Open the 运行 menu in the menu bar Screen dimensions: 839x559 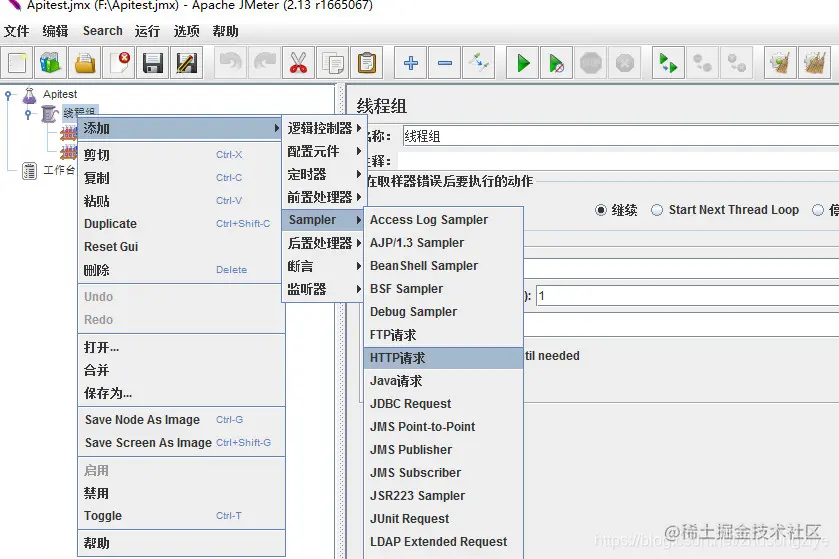tap(147, 31)
